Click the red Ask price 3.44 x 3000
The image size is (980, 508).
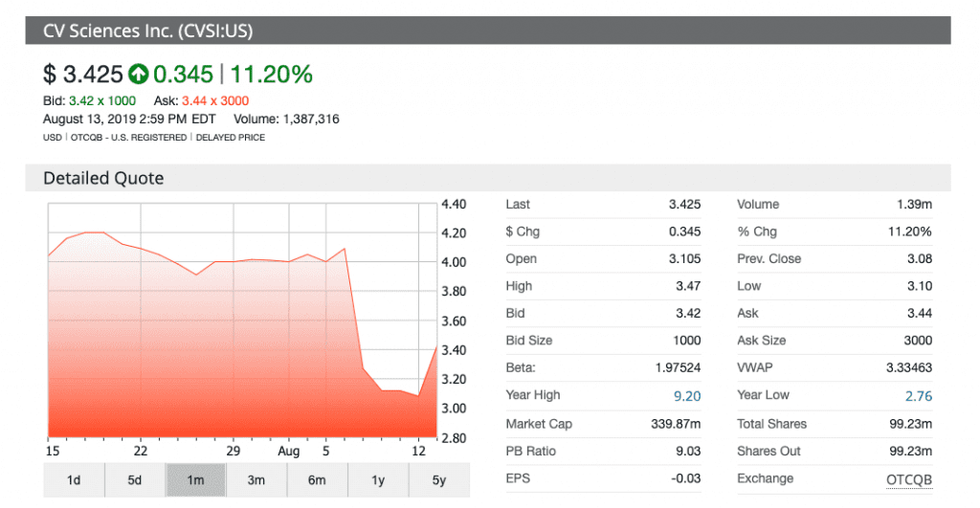pos(215,101)
